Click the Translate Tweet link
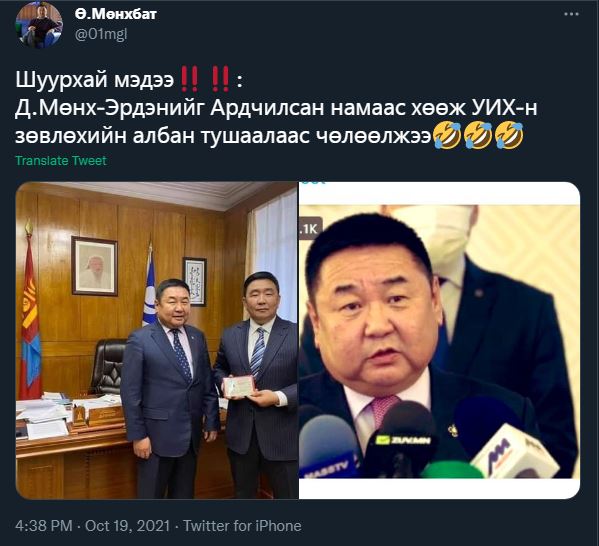 tap(61, 160)
